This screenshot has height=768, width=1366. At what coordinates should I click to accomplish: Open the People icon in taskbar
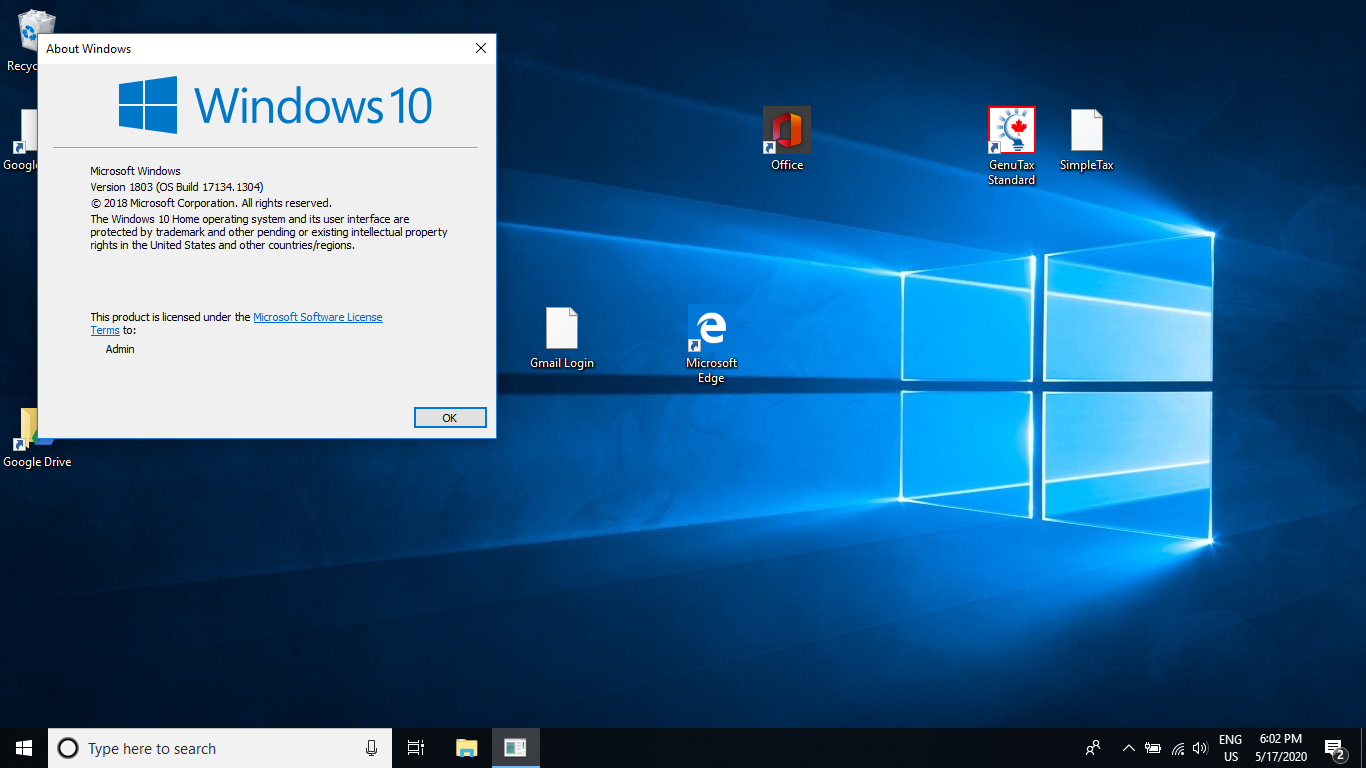click(1094, 748)
